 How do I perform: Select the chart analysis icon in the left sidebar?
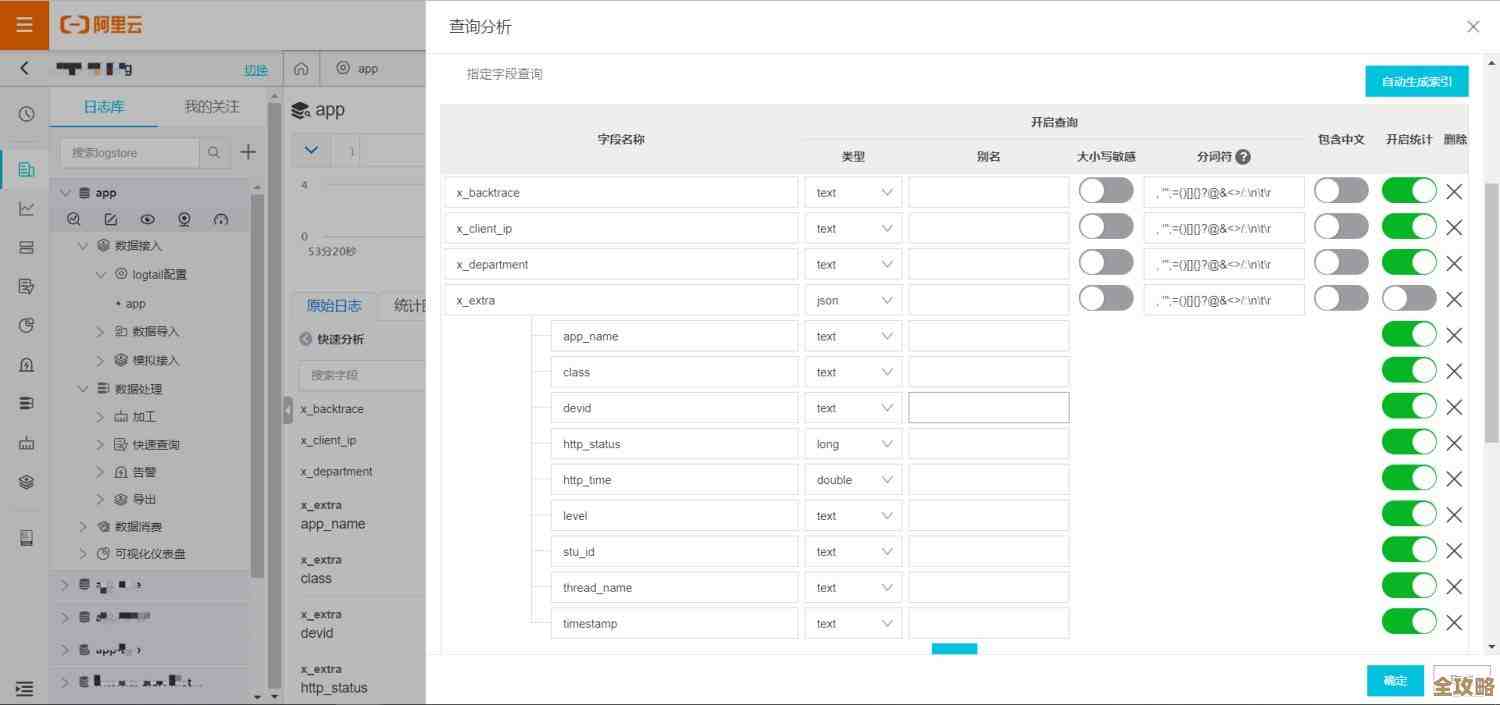(x=25, y=208)
